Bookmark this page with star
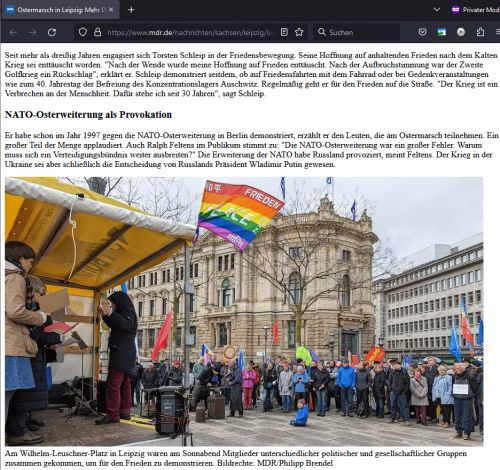500x470 pixels. point(299,32)
